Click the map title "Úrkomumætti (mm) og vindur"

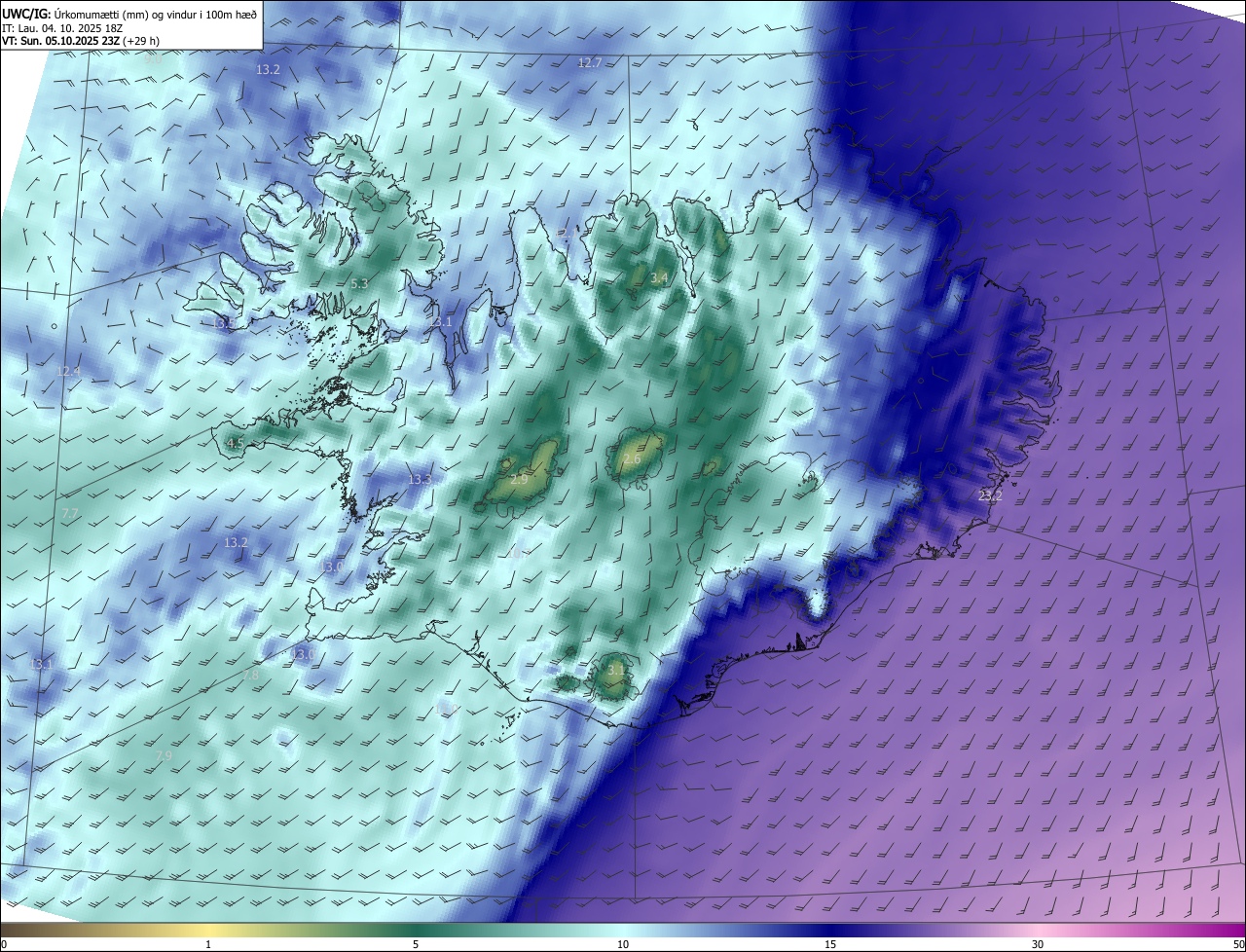[x=126, y=14]
